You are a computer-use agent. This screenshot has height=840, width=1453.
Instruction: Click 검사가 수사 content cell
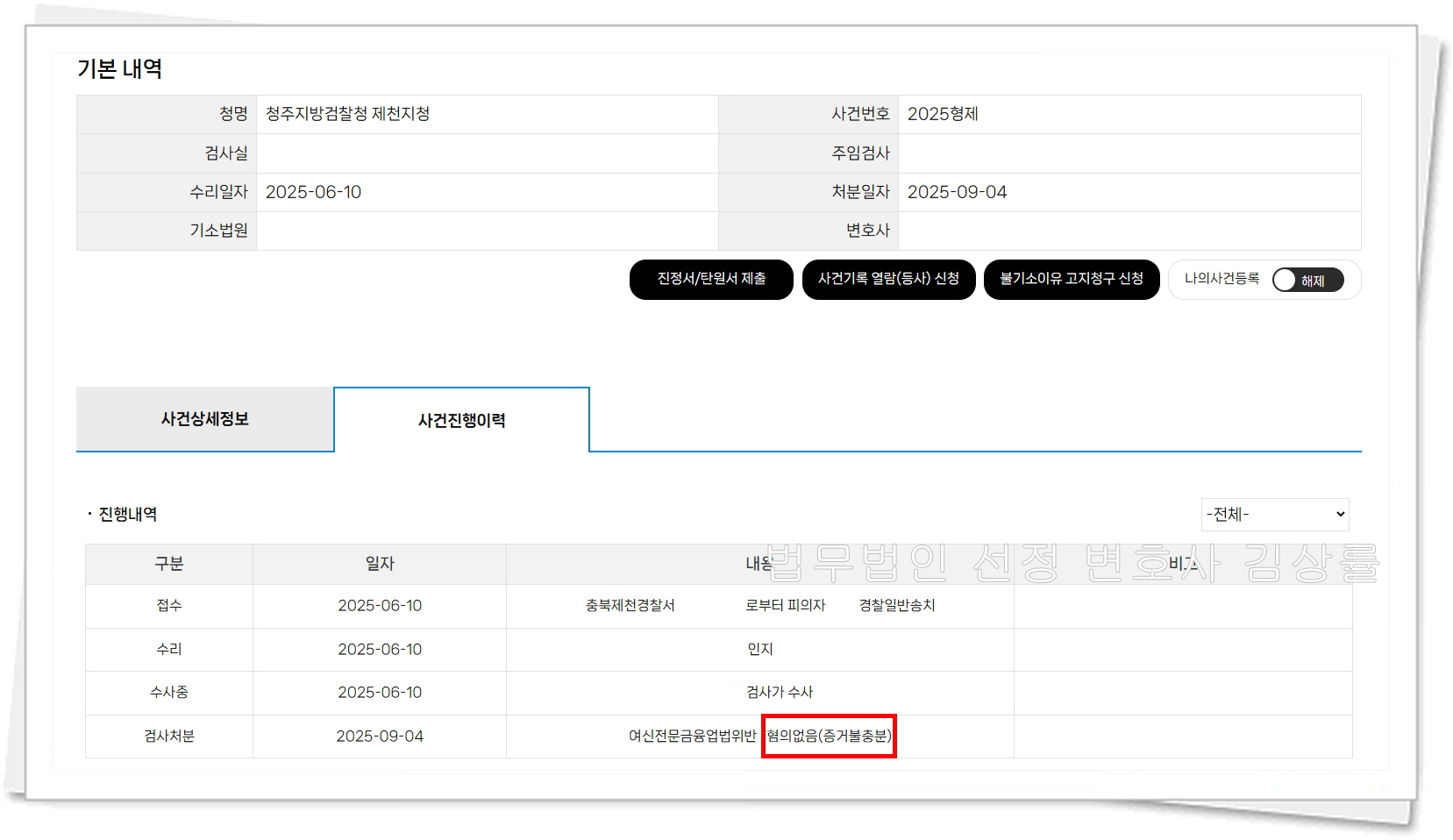pos(779,693)
